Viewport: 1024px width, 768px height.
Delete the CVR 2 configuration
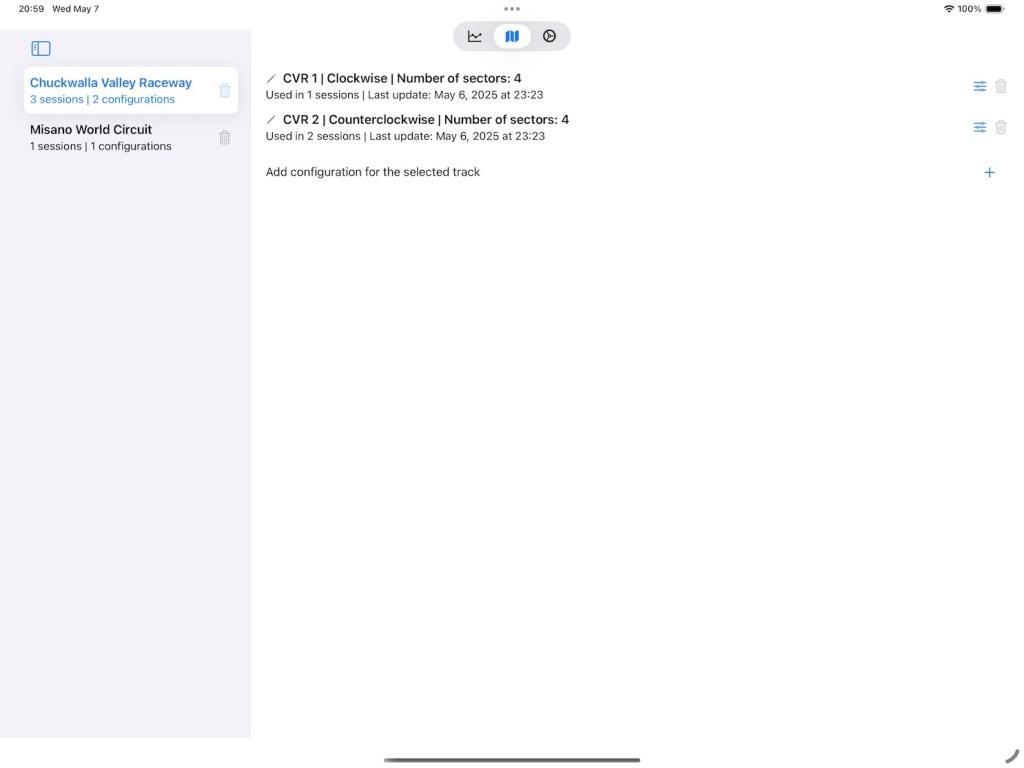[1001, 127]
